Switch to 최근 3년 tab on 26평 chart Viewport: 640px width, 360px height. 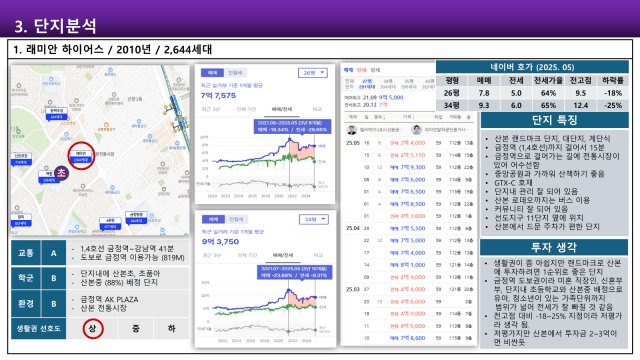(x=211, y=109)
